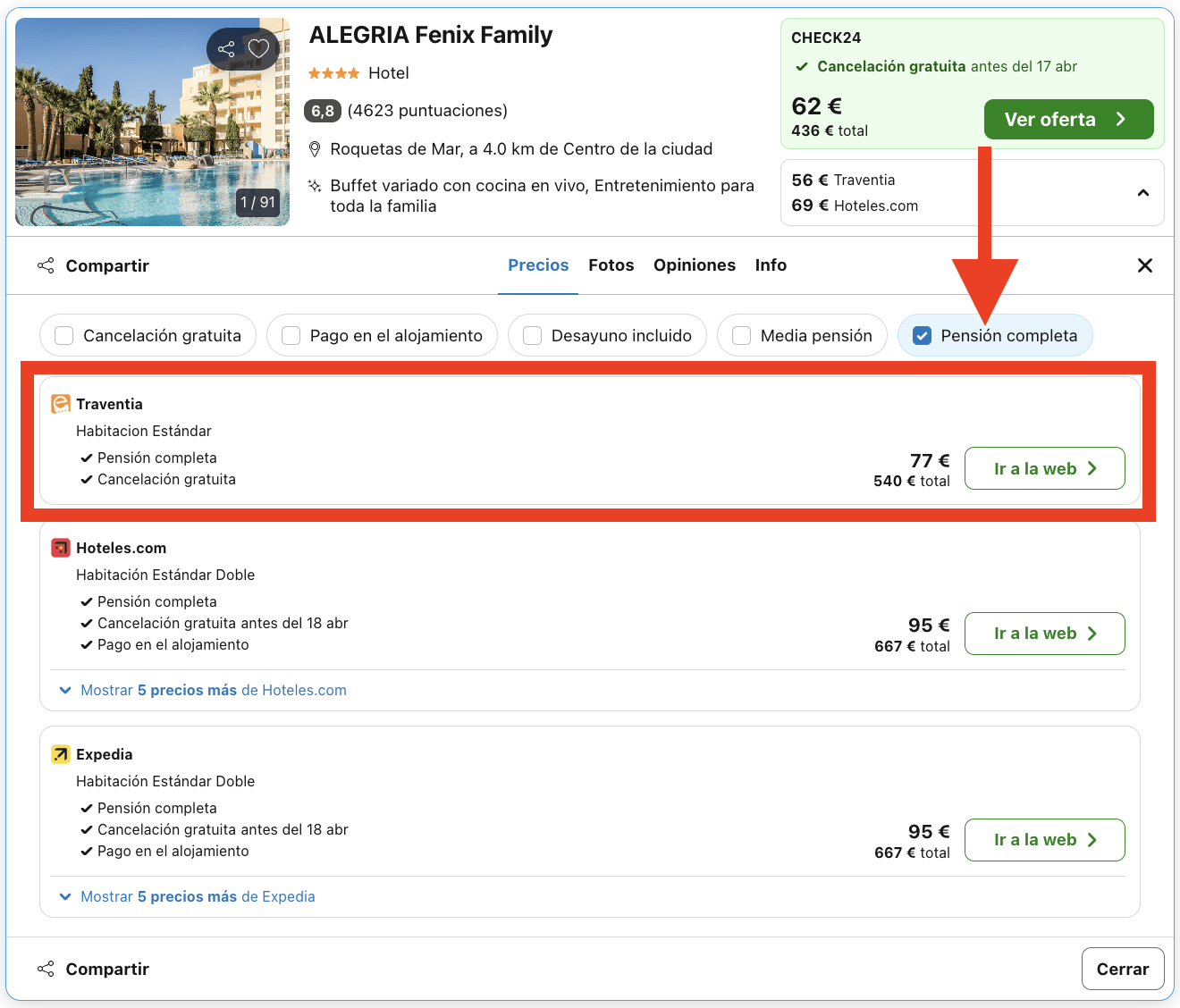Click the Cerrar button
1180x1008 pixels.
pyautogui.click(x=1123, y=969)
